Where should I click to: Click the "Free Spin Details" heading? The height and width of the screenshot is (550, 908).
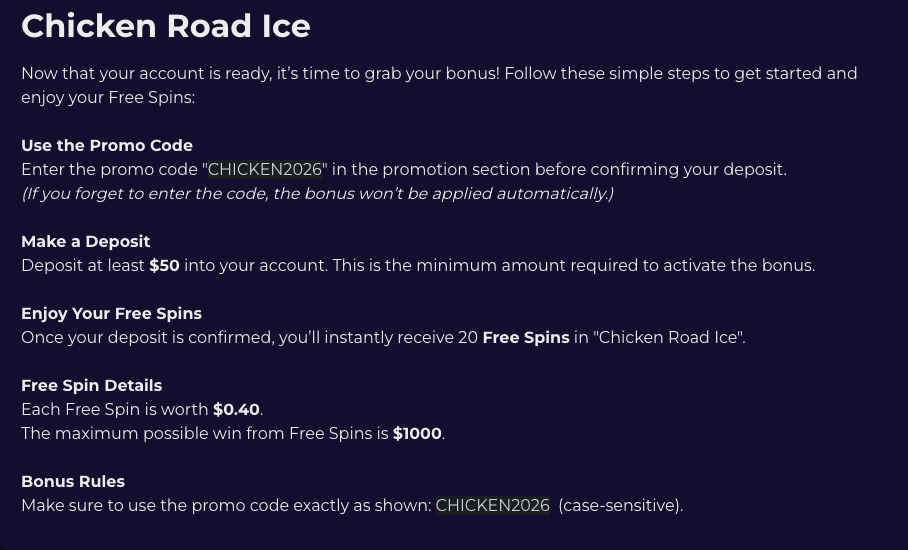[91, 386]
